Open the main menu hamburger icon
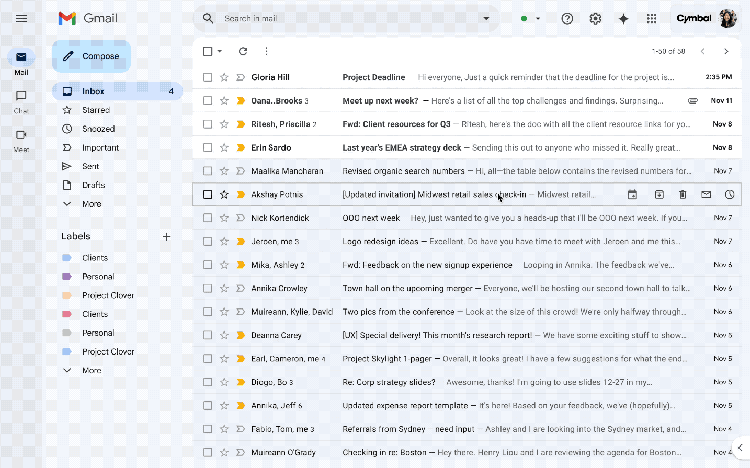This screenshot has width=750, height=468. [x=21, y=19]
